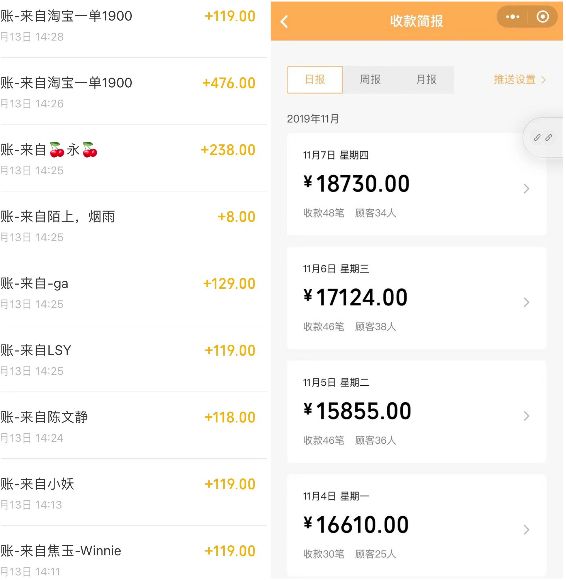Open 推送设置 push settings link
The height and width of the screenshot is (580, 566).
tap(519, 80)
